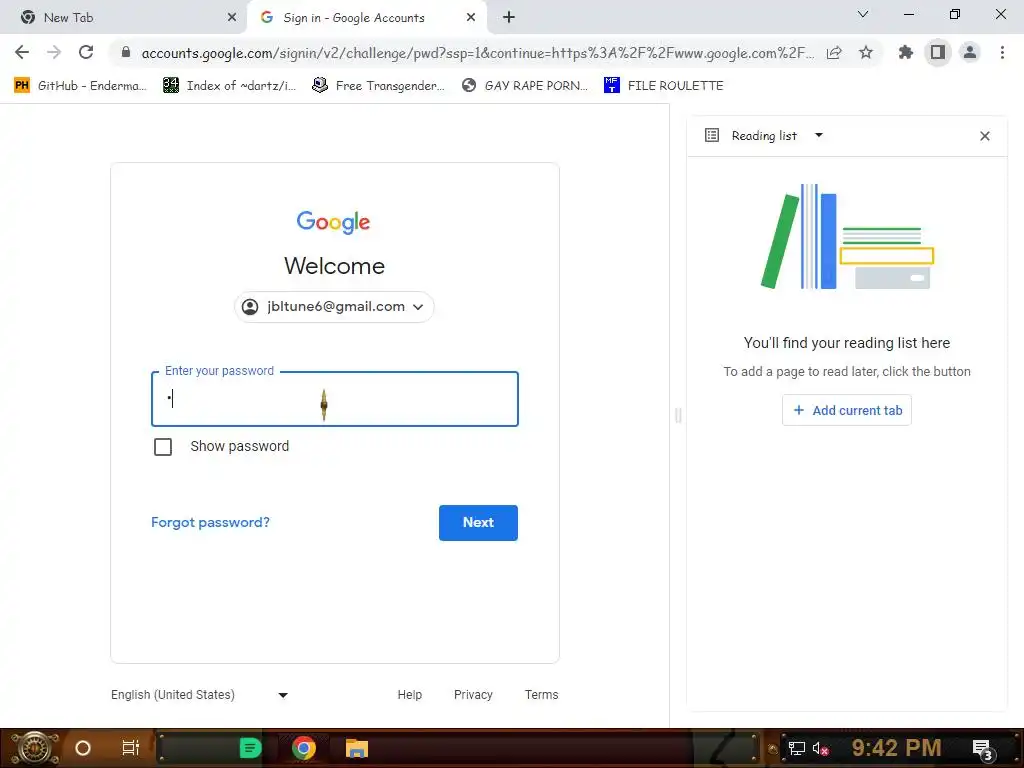
Task: Open the notification center icon
Action: [983, 750]
